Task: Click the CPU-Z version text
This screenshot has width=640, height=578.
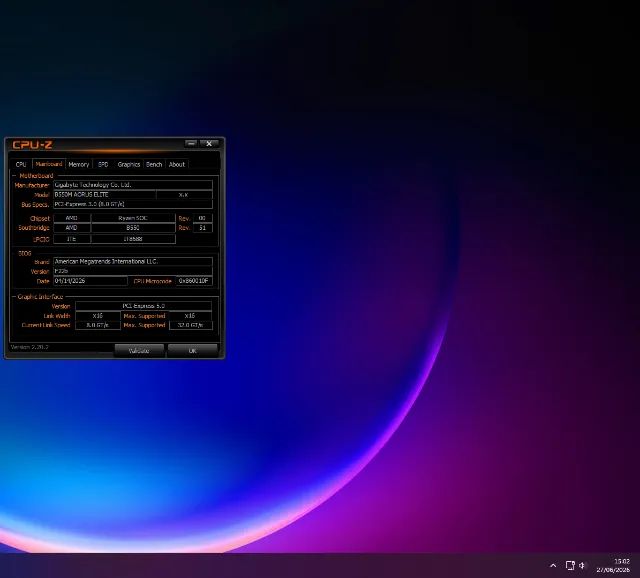Action: click(x=29, y=347)
